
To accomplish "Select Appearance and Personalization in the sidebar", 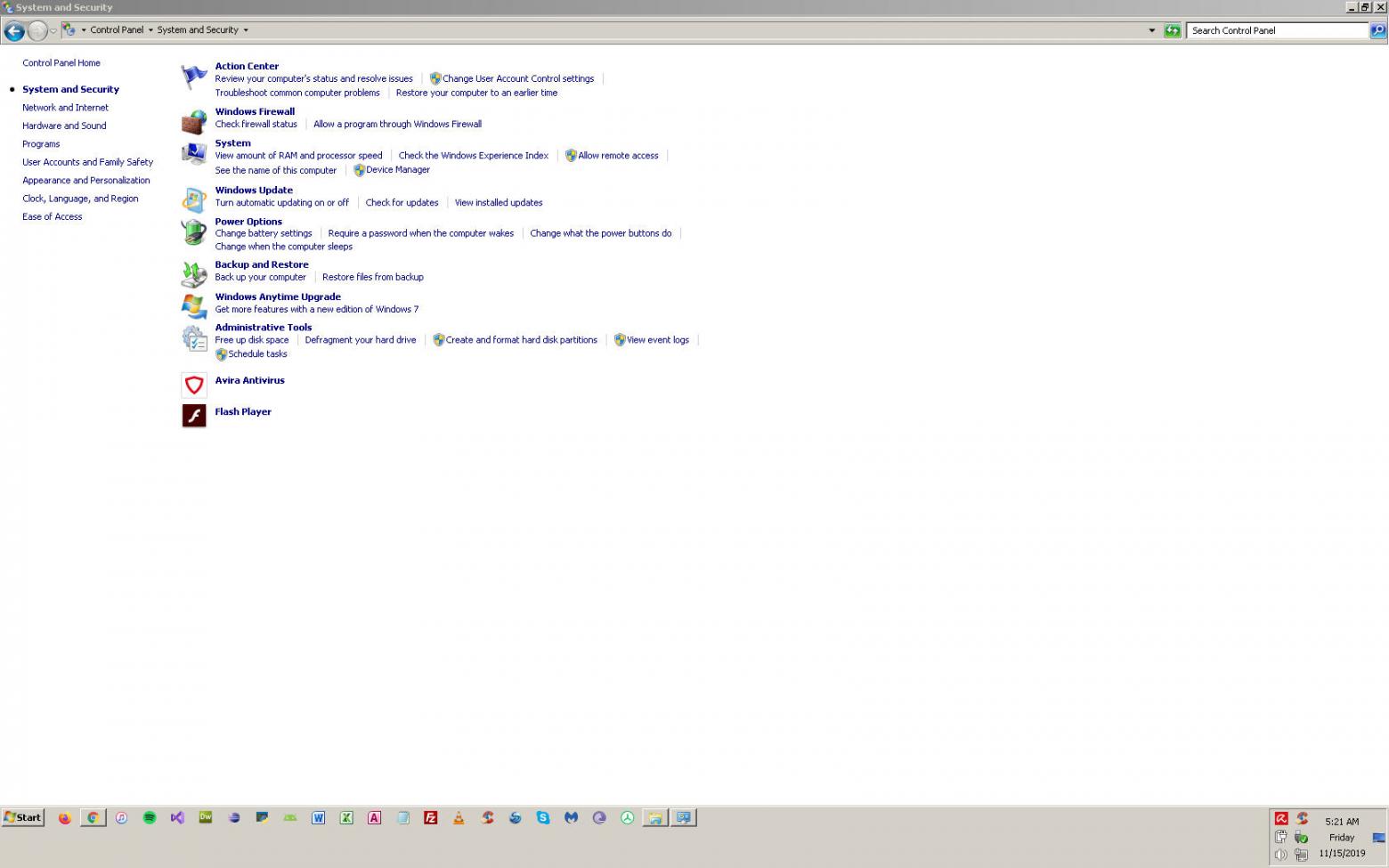I will (x=86, y=181).
